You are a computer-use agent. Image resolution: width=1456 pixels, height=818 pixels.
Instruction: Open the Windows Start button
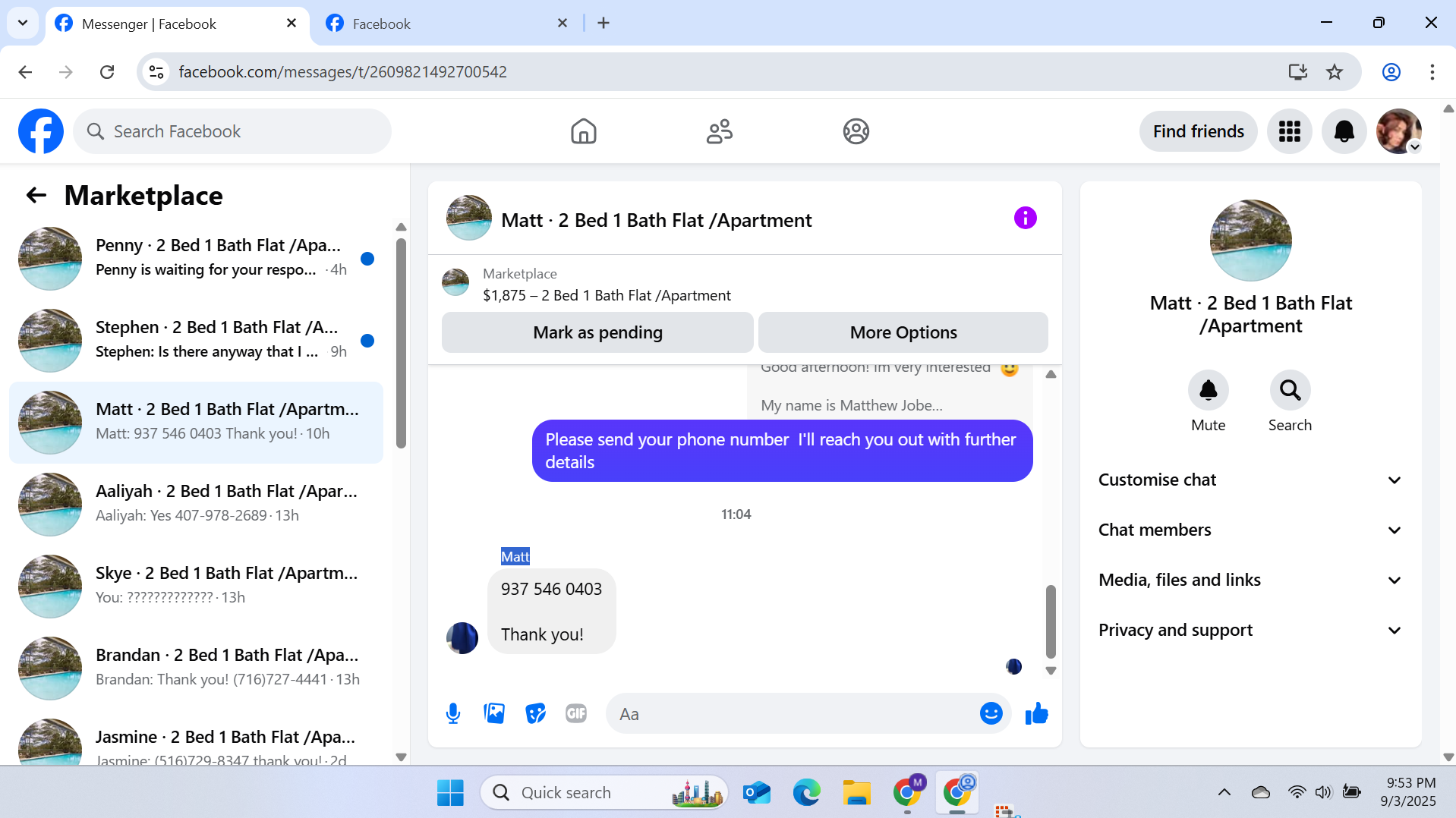click(x=450, y=792)
